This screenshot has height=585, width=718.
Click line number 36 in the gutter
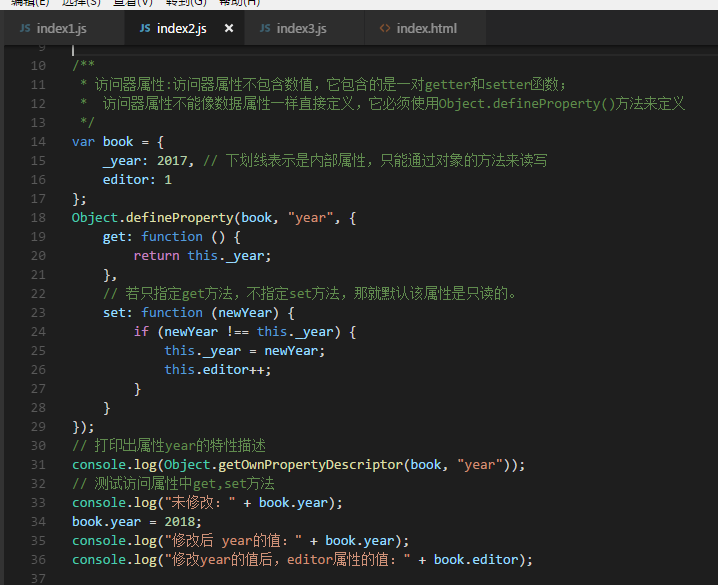point(38,560)
